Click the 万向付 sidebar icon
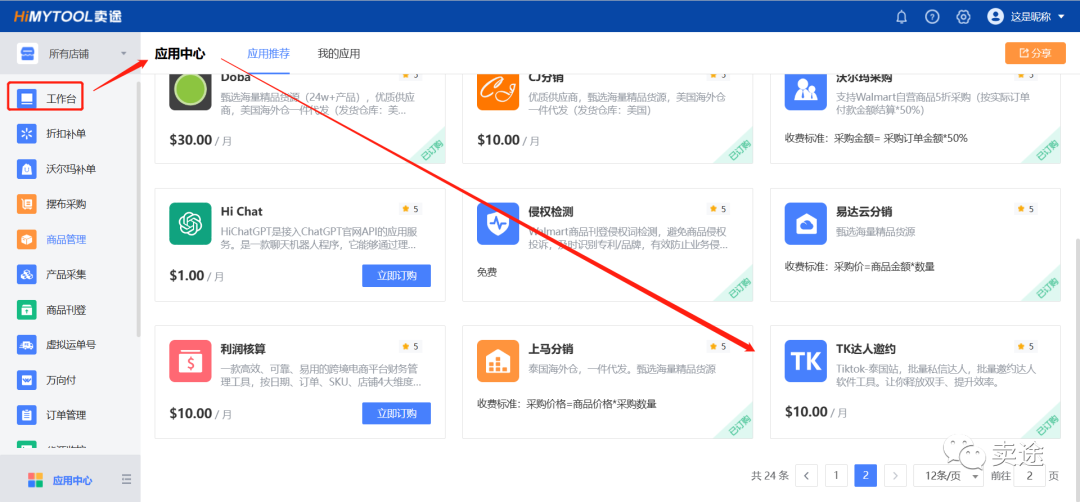Image resolution: width=1080 pixels, height=502 pixels. coord(27,379)
